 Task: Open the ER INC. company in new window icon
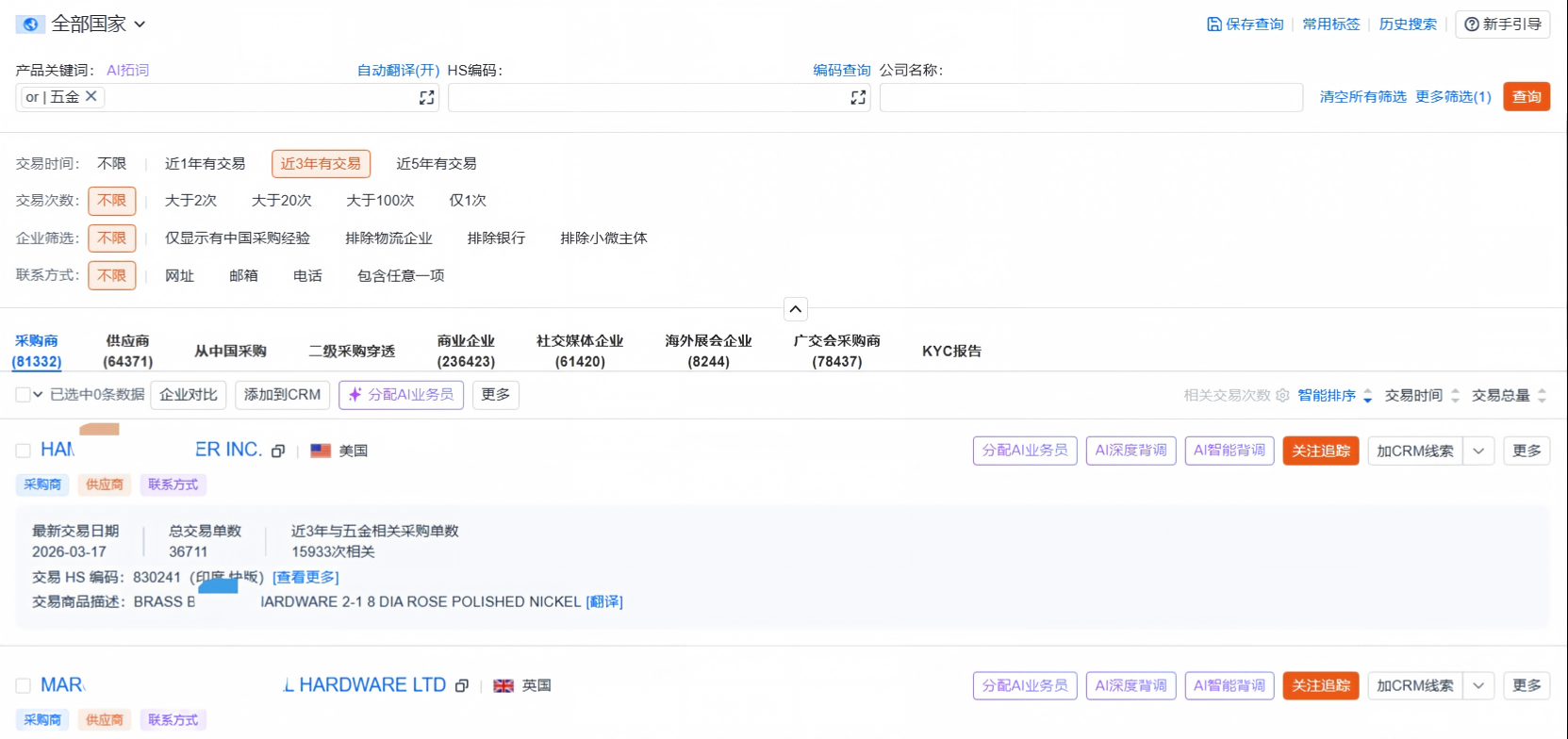pos(278,452)
